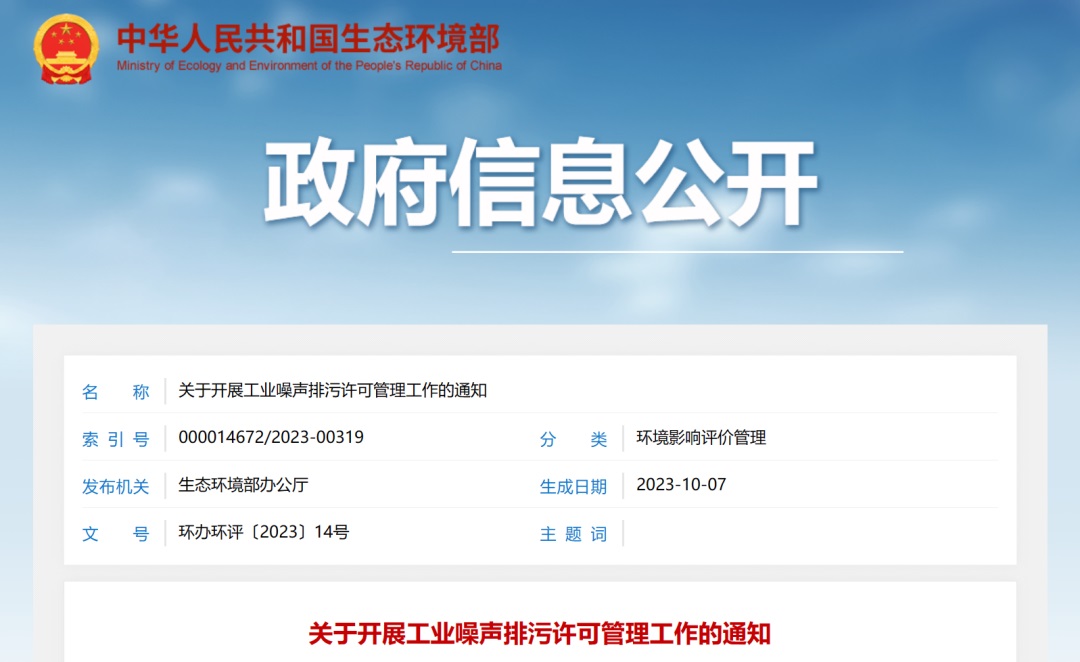Image resolution: width=1080 pixels, height=662 pixels.
Task: Click the national emblem logo
Action: pos(66,48)
